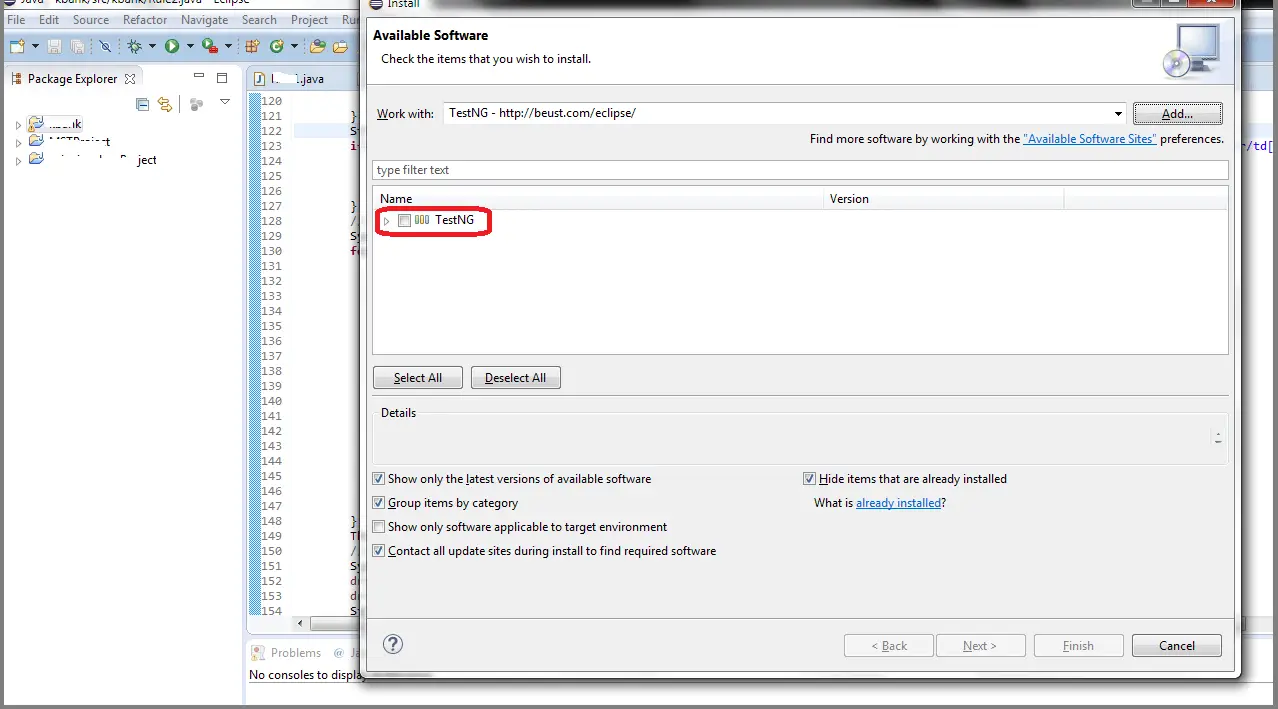Click the Package Explorer tab icon
The width and height of the screenshot is (1278, 709).
[17, 79]
